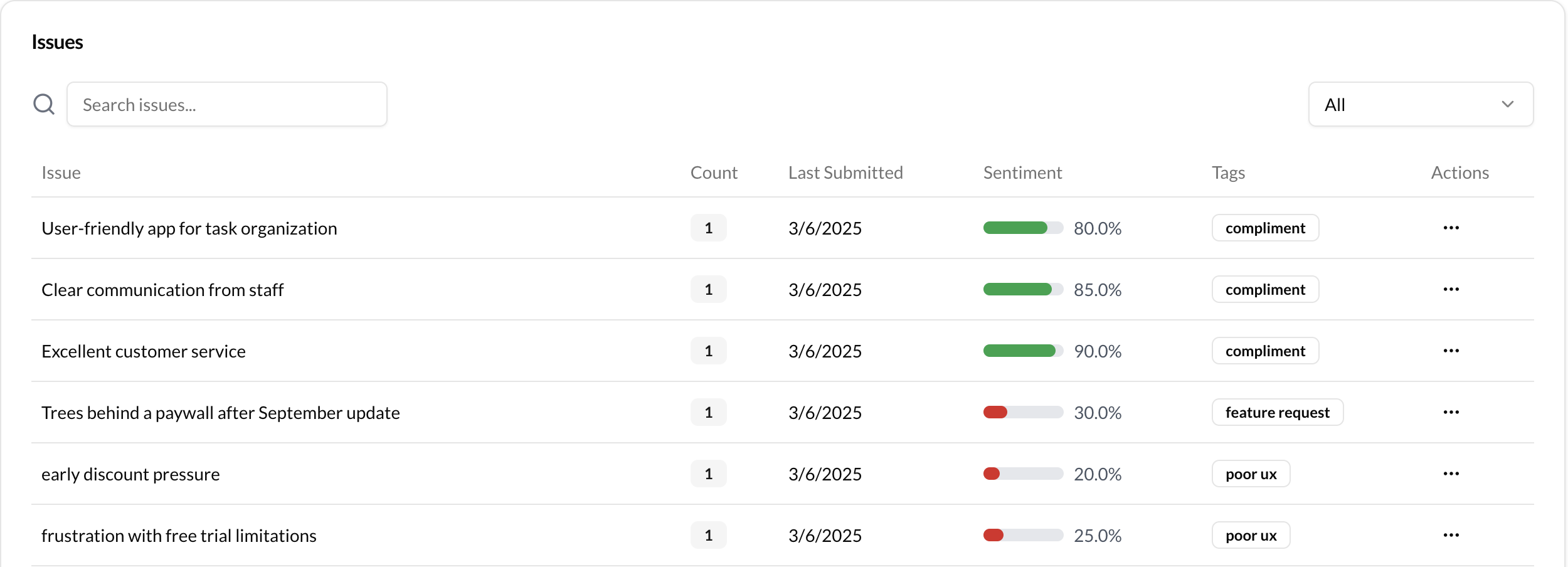Expand the All filter dropdown
1568x567 pixels.
click(x=1421, y=104)
